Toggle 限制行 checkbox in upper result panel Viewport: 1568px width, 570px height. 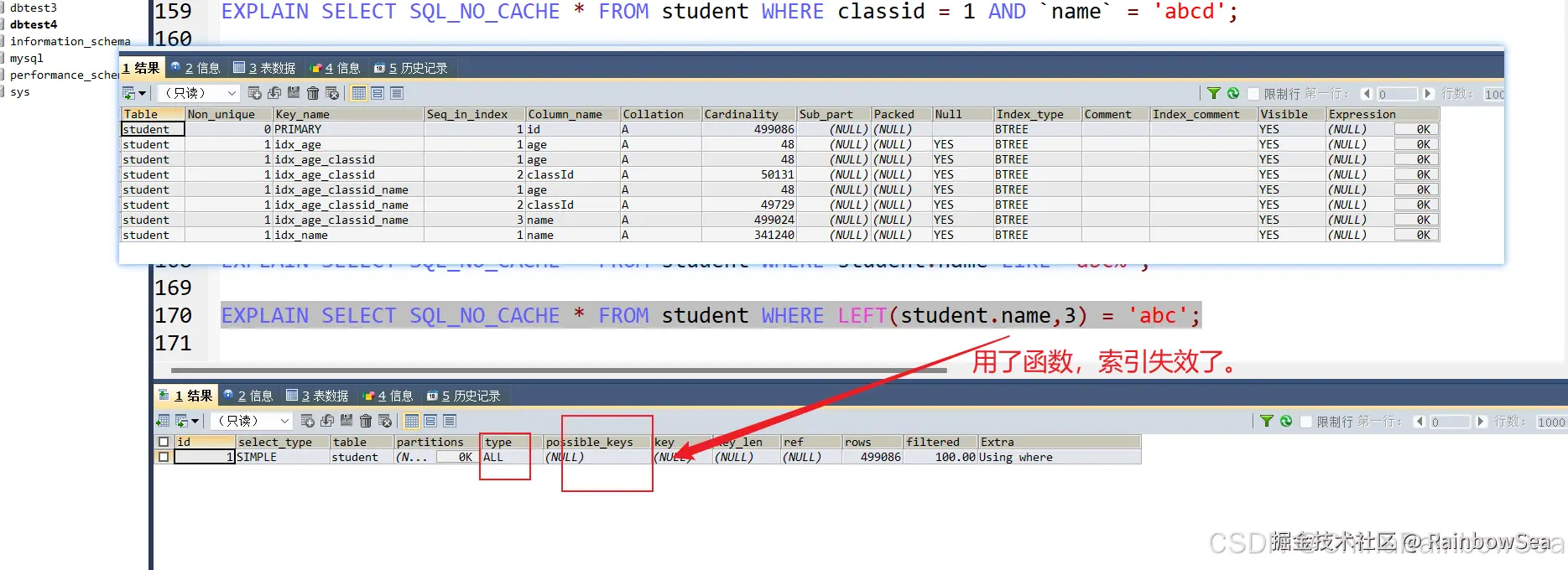tap(1253, 94)
